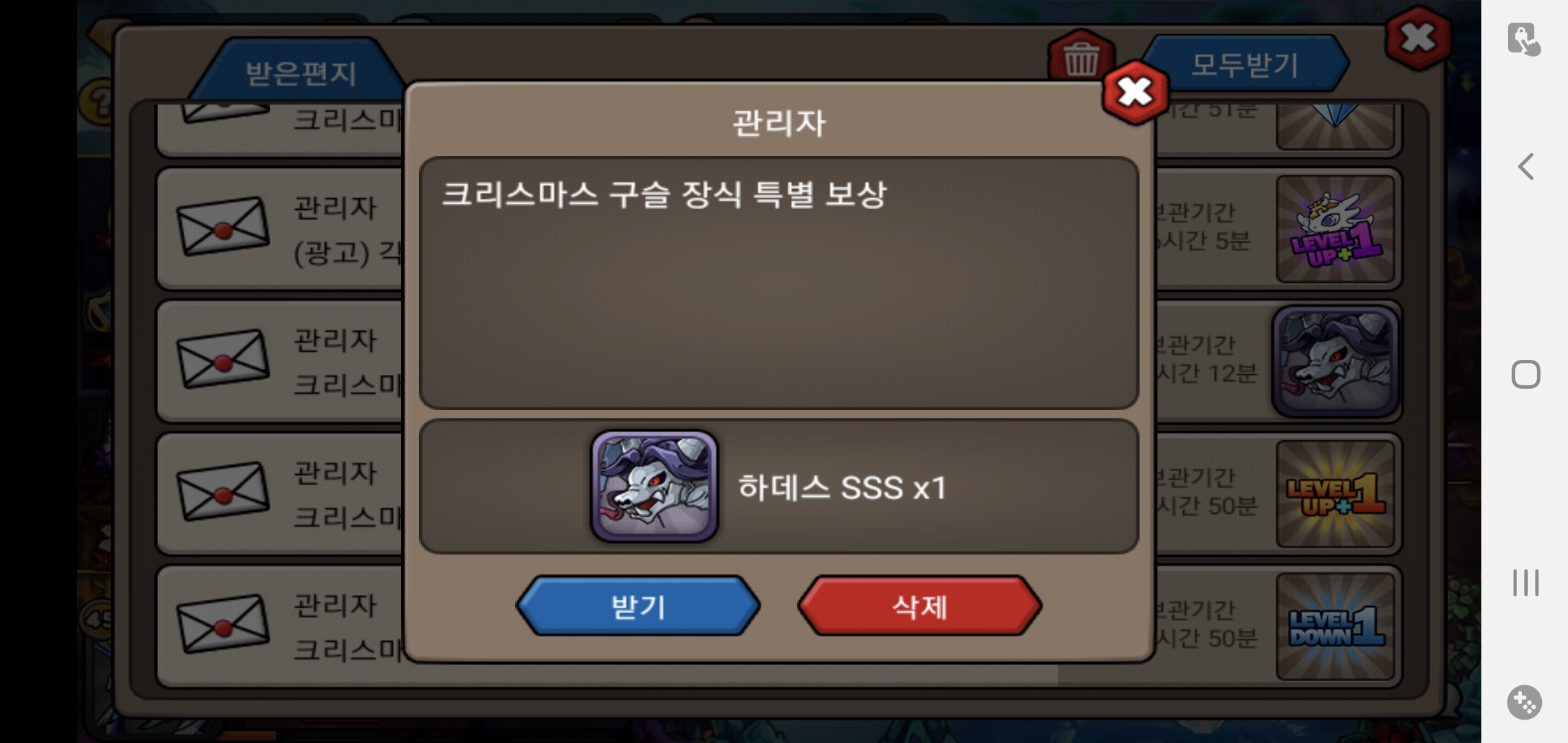The image size is (1568, 743).
Task: Tap the gold Level Up+1 reward icon
Action: click(x=1335, y=494)
